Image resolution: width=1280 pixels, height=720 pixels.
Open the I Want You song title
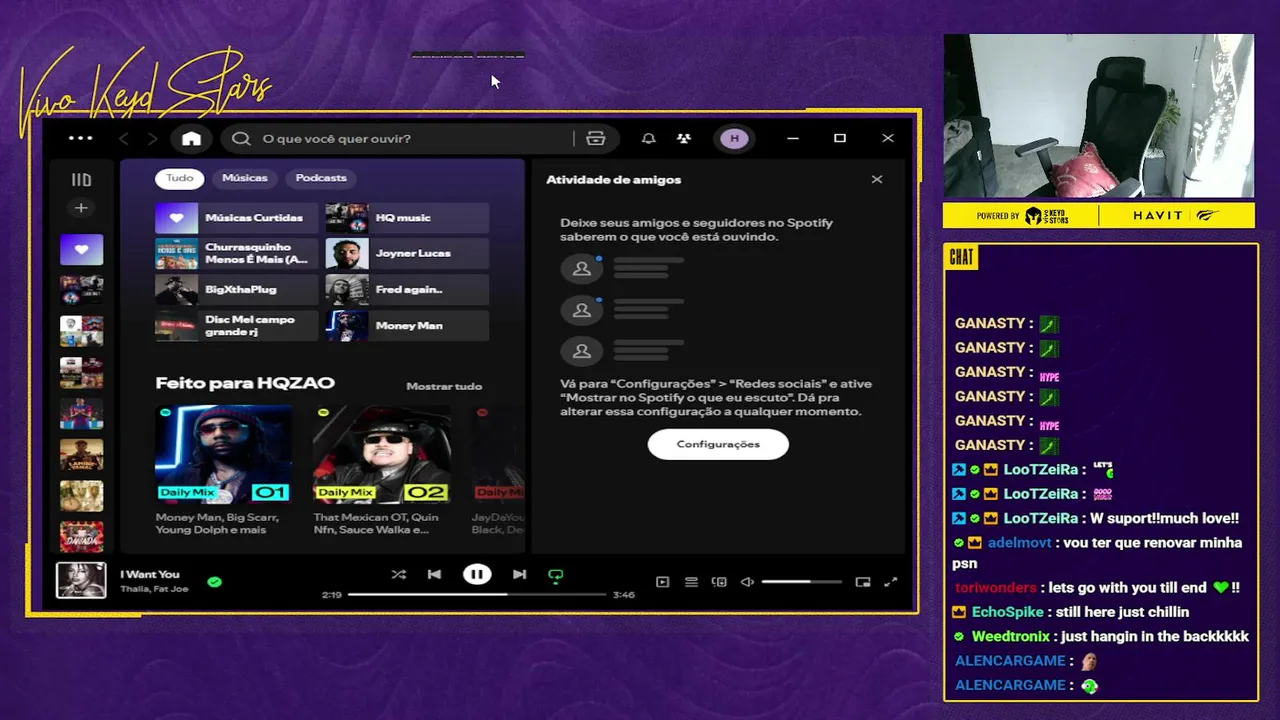click(x=150, y=574)
